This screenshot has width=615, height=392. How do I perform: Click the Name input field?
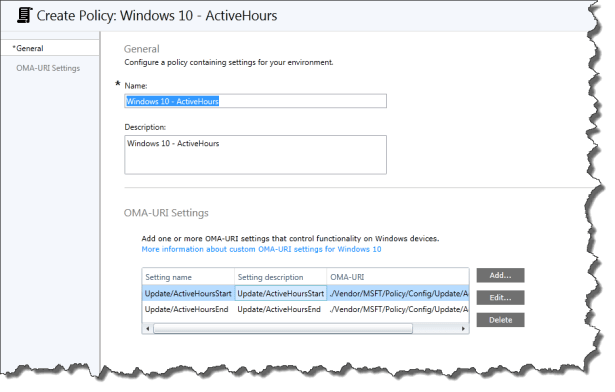coord(255,101)
